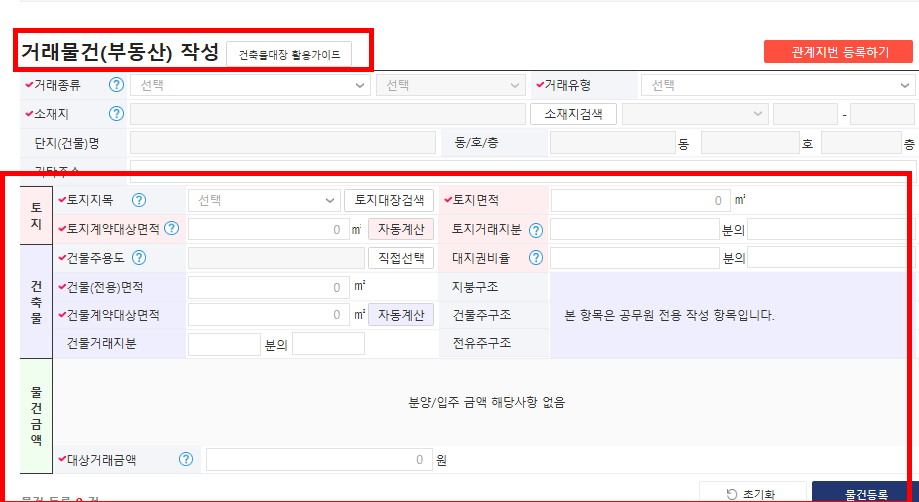The image size is (919, 502).
Task: Focus the 건물주용도 field
Action: [x=277, y=258]
